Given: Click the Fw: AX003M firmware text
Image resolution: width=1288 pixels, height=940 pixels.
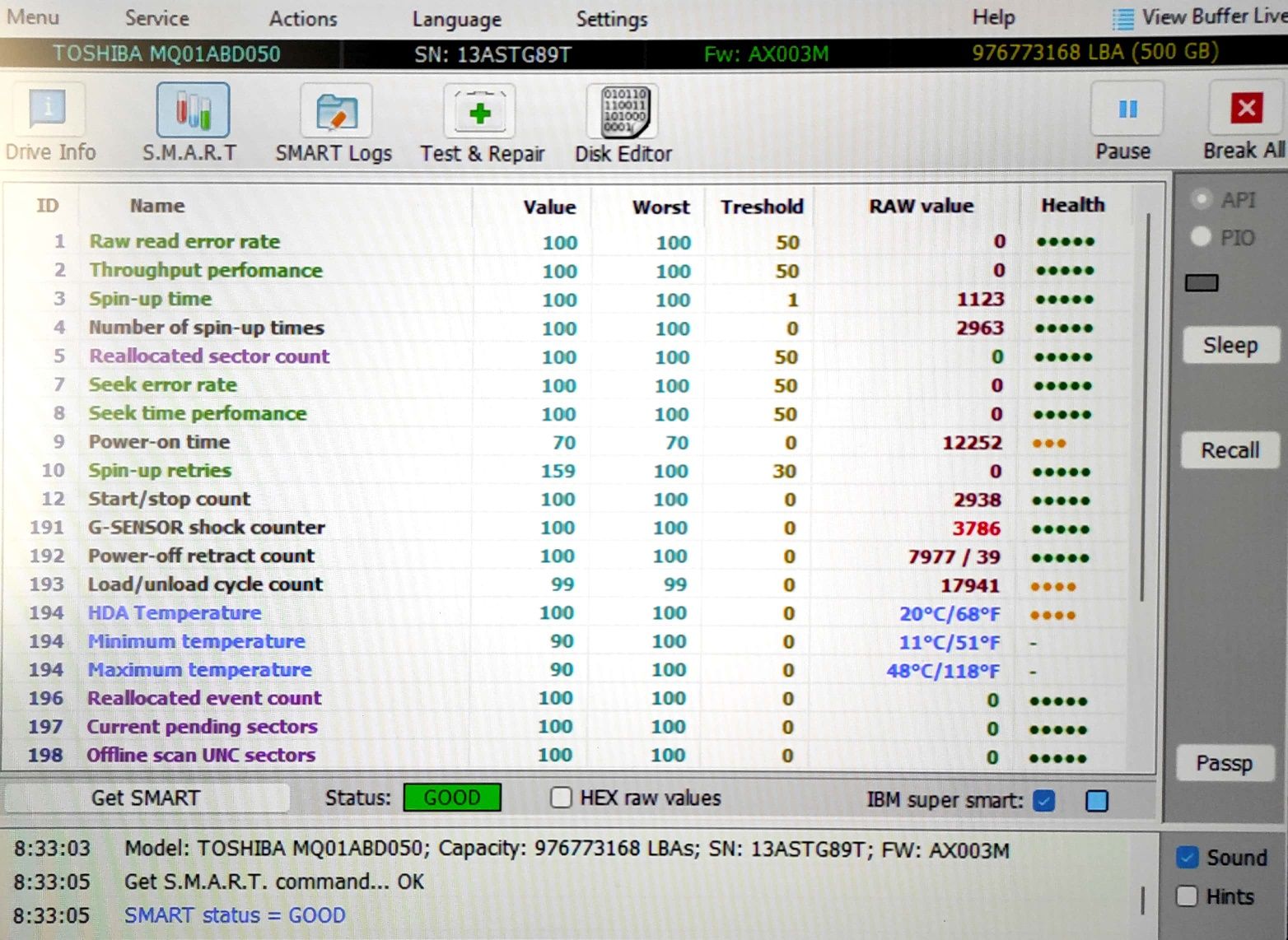Looking at the screenshot, I should [x=766, y=55].
